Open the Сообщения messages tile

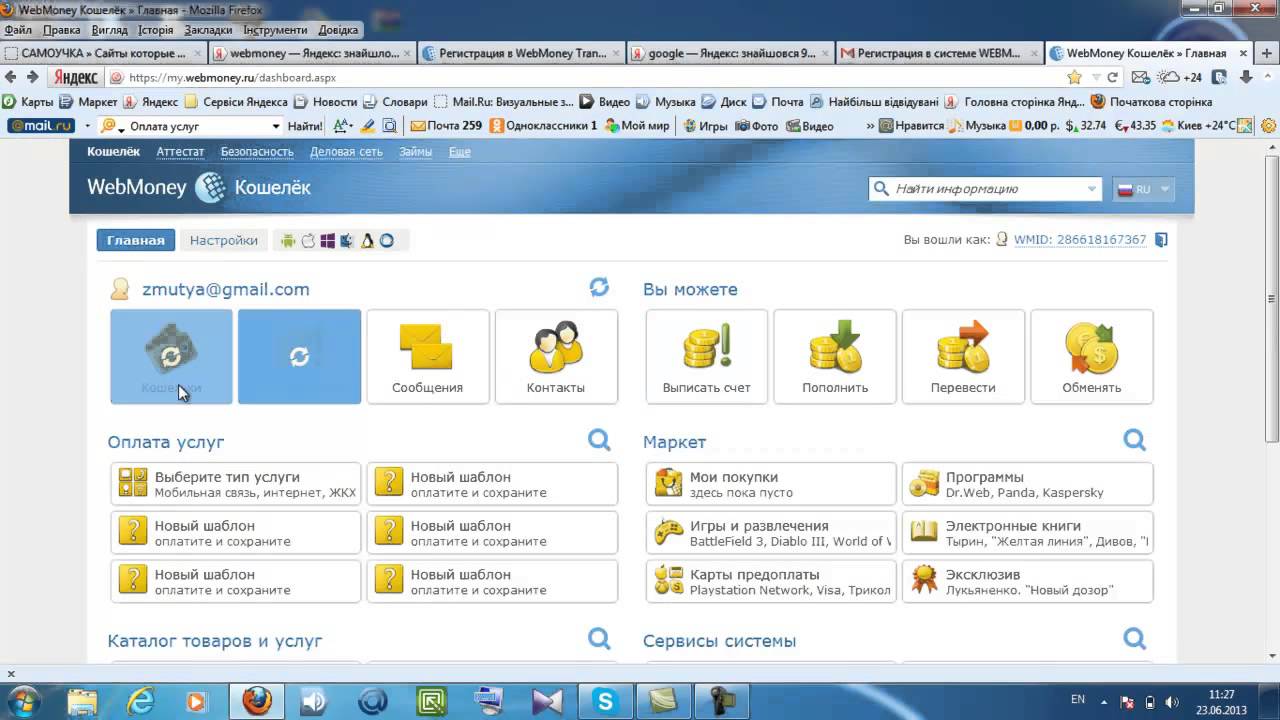428,357
